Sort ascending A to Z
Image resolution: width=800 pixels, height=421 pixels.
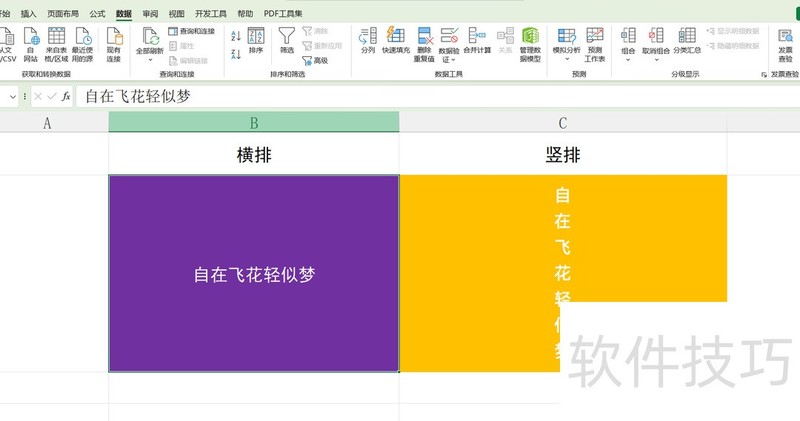[x=236, y=36]
